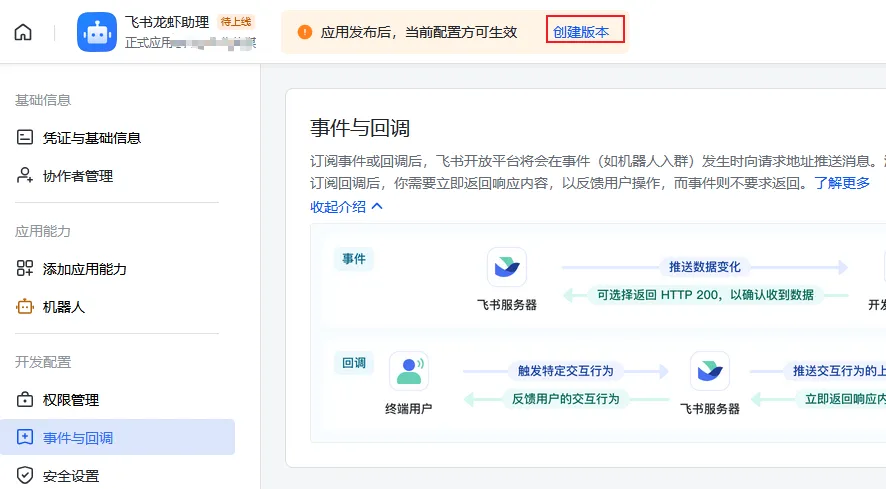886x489 pixels.
Task: Click the 应用能力 section header
Action: pos(43,231)
